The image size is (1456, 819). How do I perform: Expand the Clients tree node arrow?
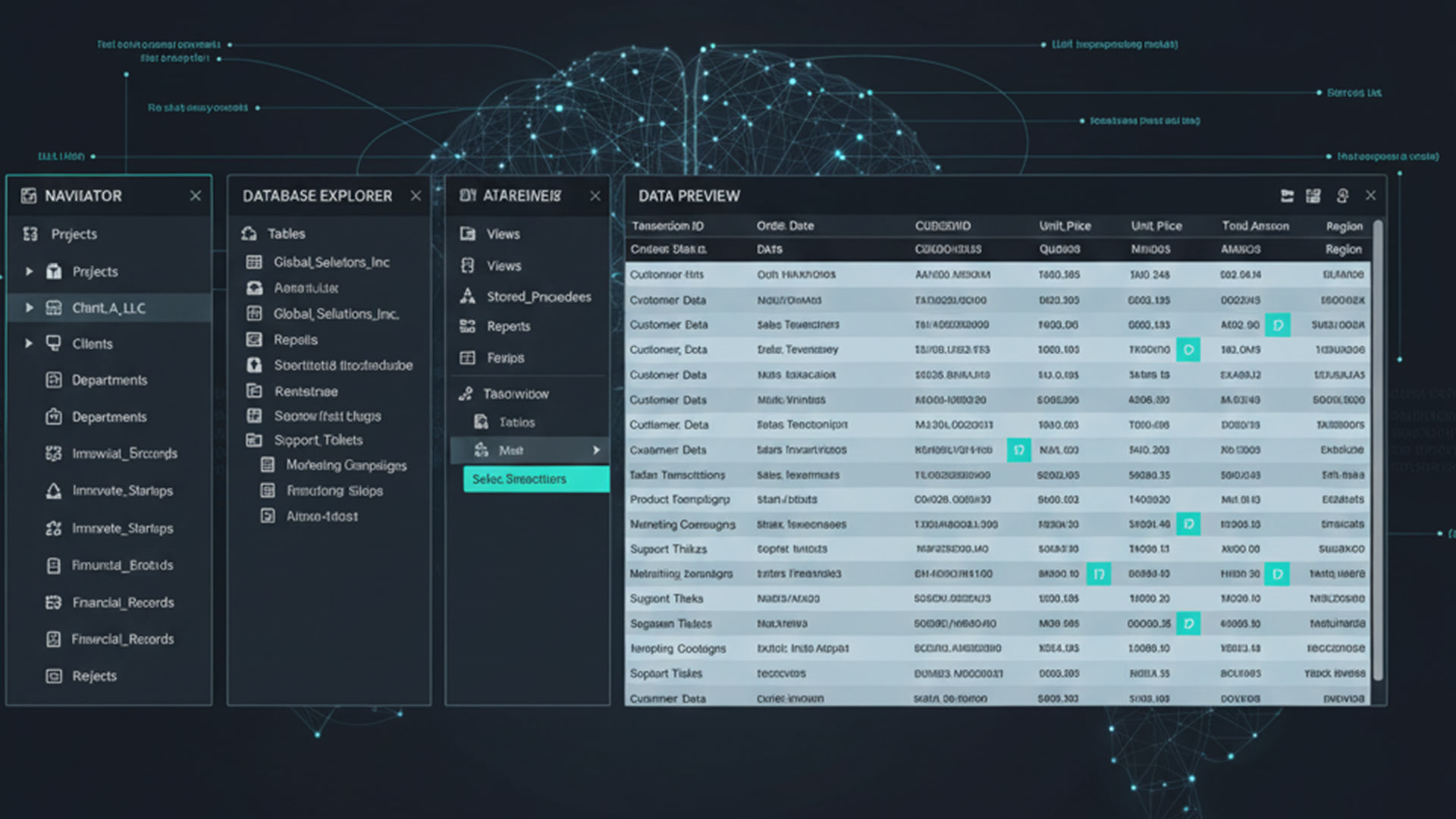click(29, 344)
